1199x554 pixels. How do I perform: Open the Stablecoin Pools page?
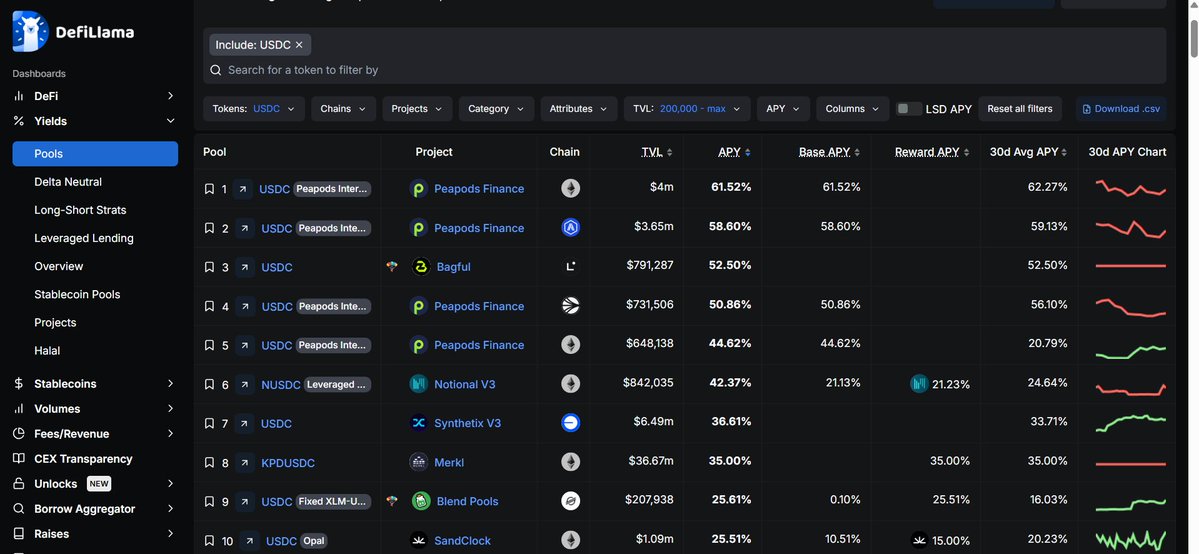click(x=77, y=295)
